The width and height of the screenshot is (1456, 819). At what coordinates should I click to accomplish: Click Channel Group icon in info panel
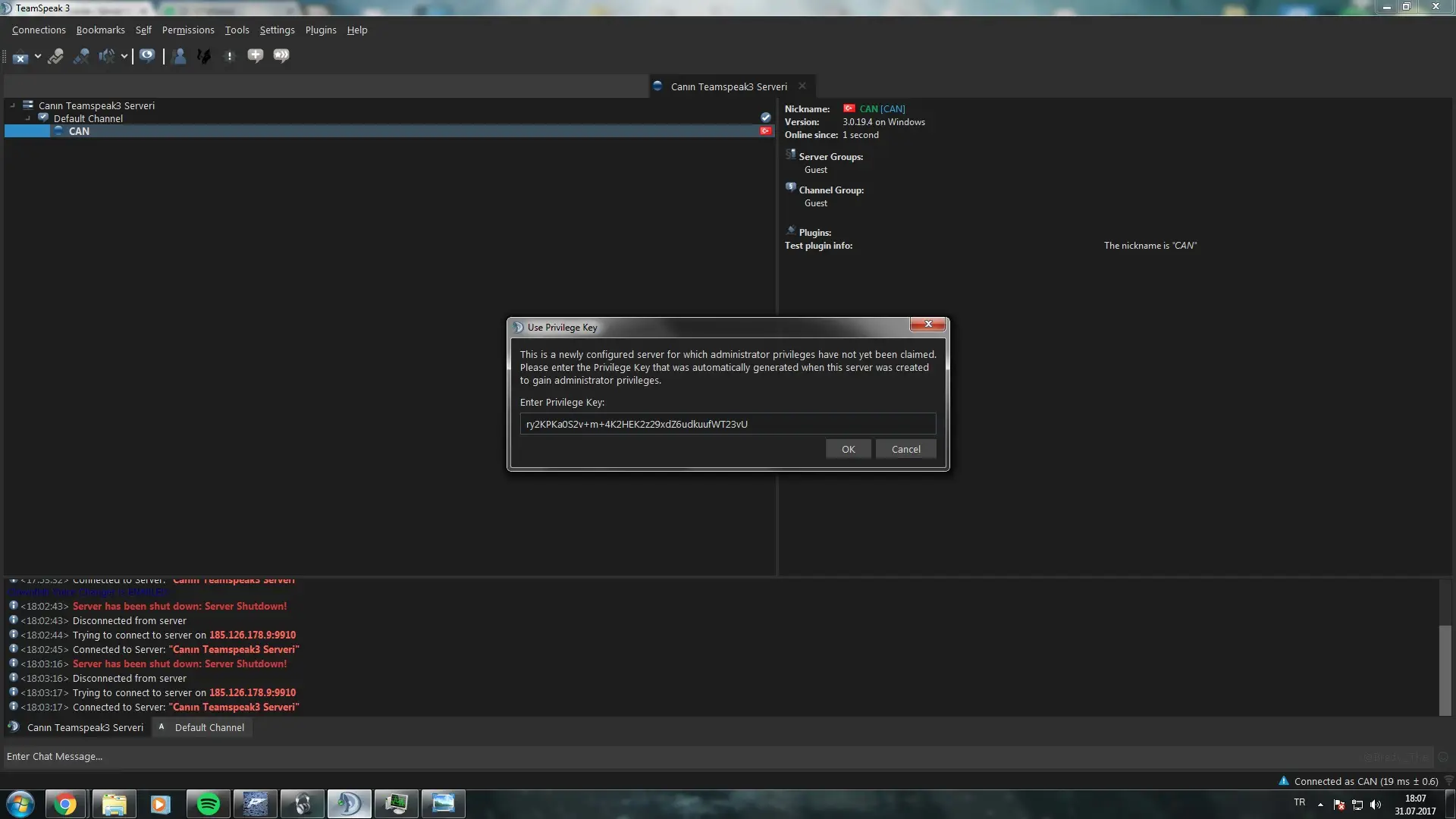[790, 187]
